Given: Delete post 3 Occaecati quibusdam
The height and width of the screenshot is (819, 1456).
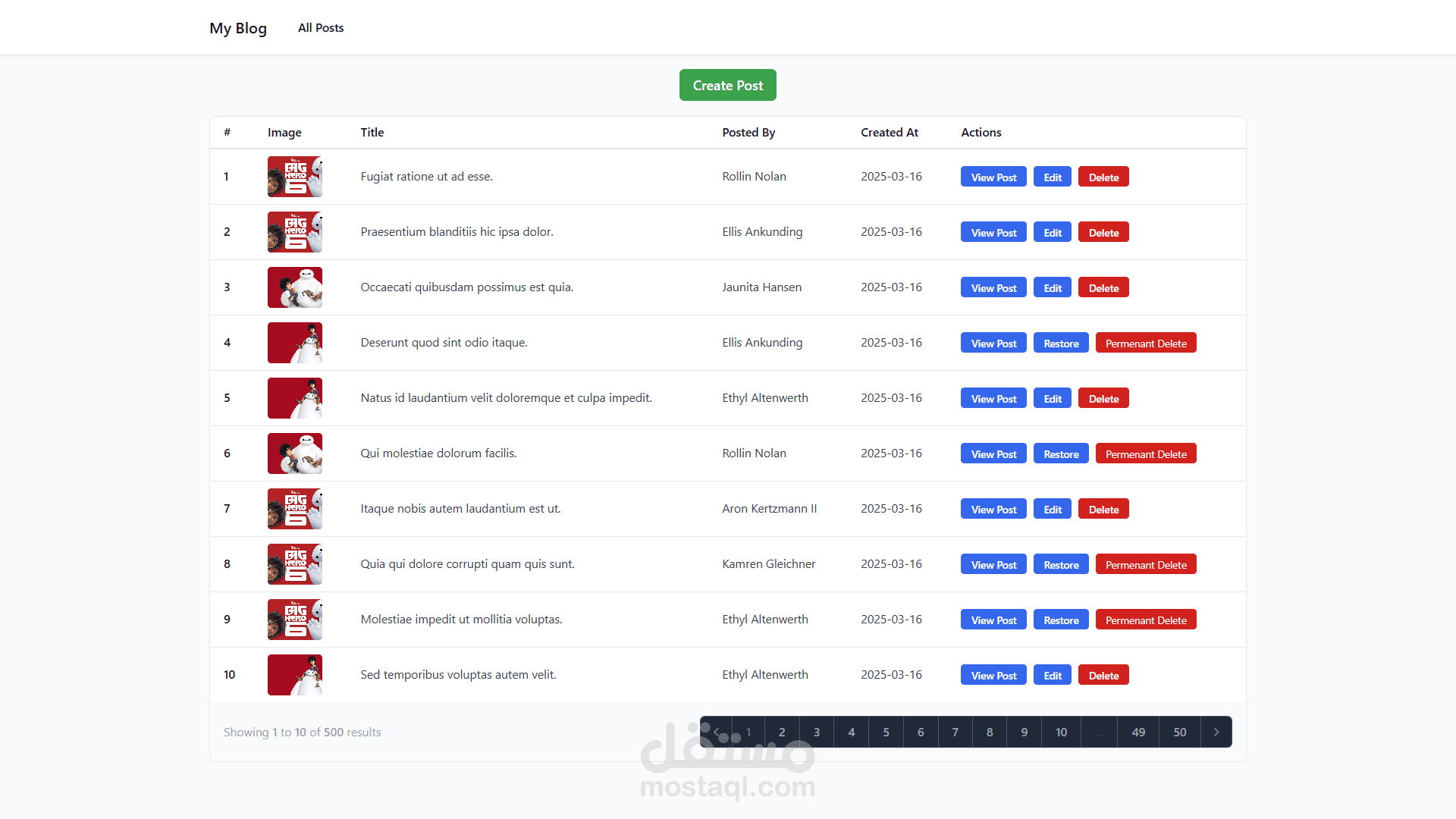Looking at the screenshot, I should point(1103,287).
